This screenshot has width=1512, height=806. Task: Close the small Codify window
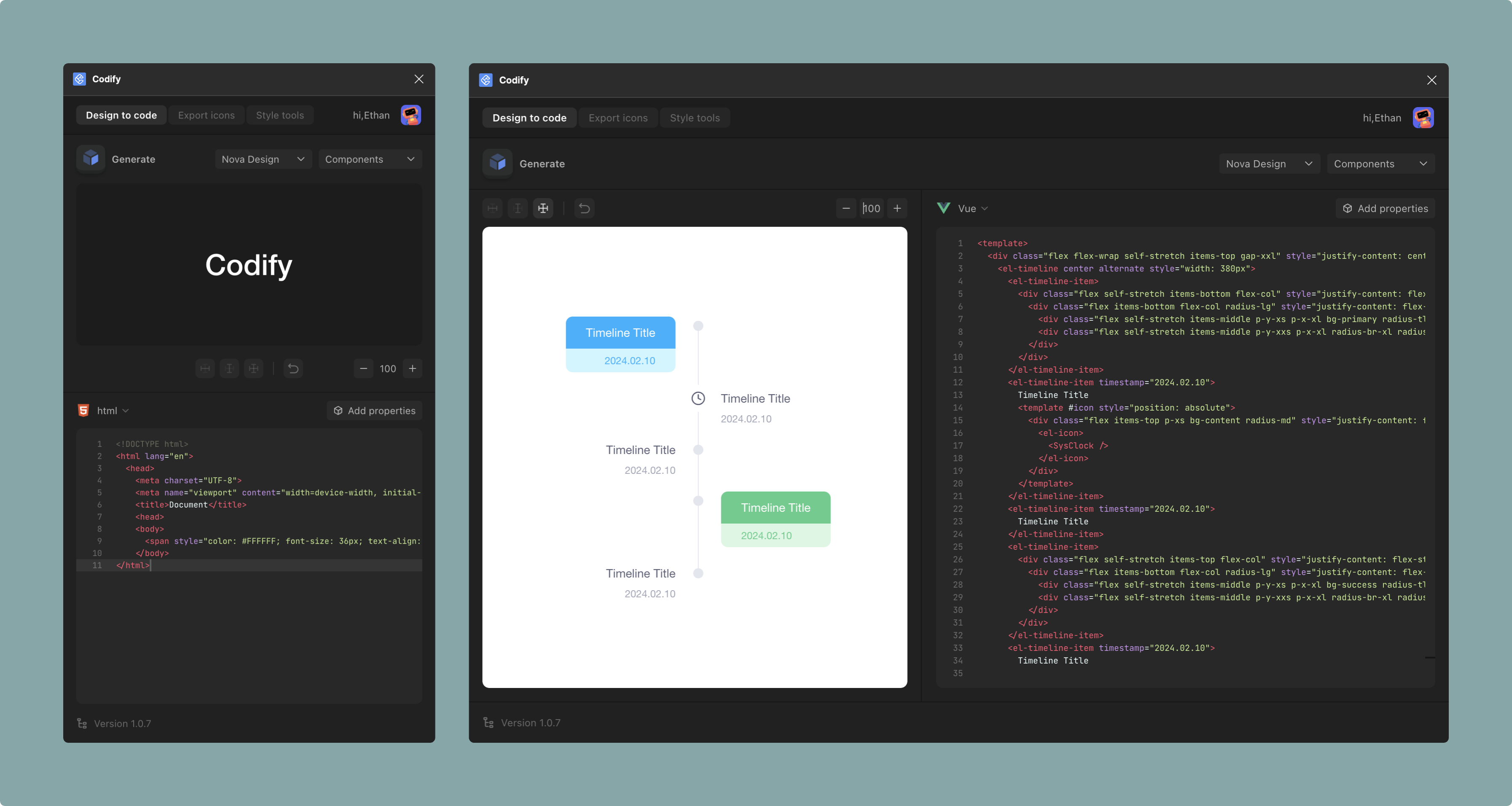click(419, 79)
